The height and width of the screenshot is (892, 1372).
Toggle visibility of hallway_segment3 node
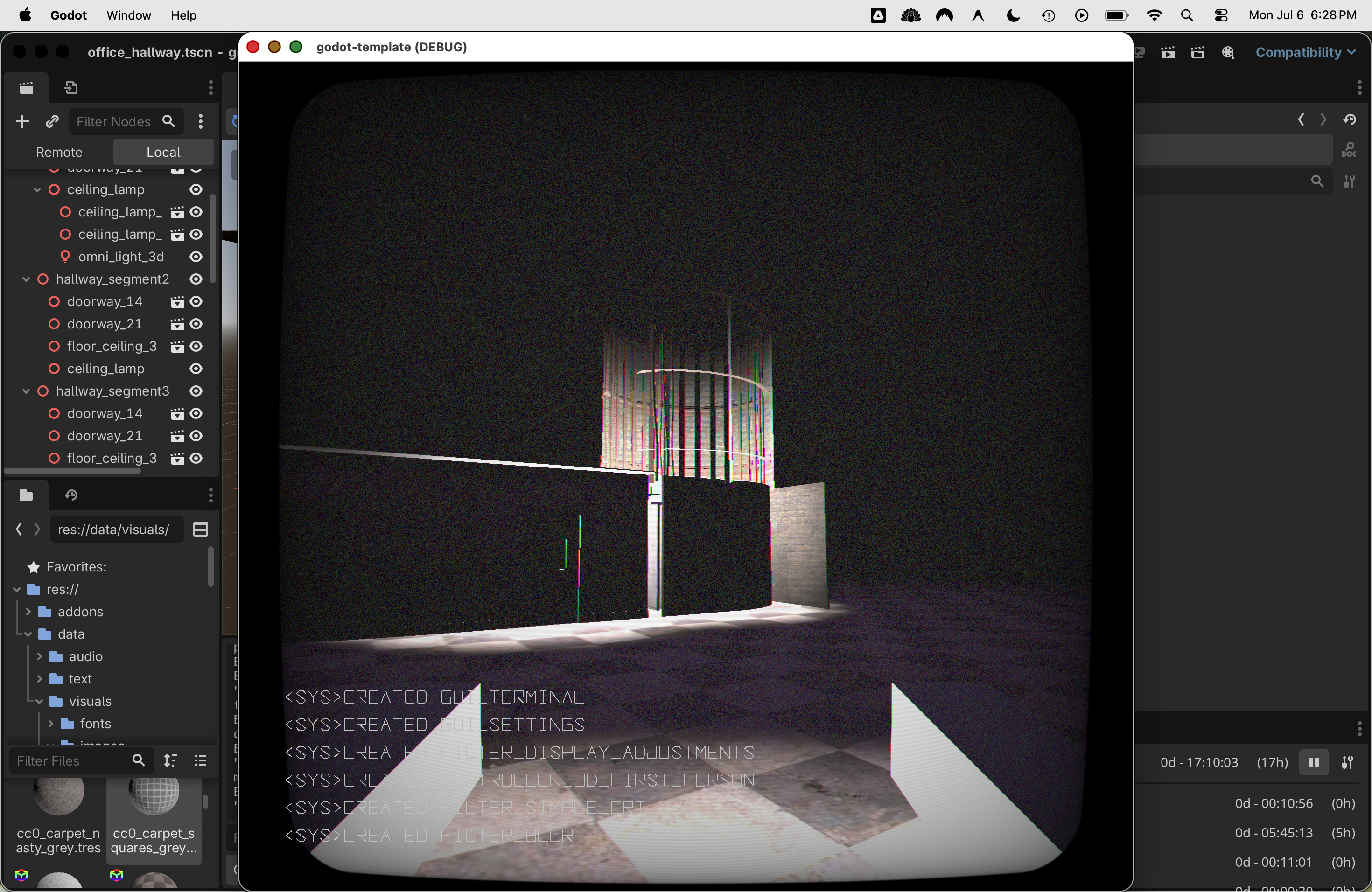196,391
